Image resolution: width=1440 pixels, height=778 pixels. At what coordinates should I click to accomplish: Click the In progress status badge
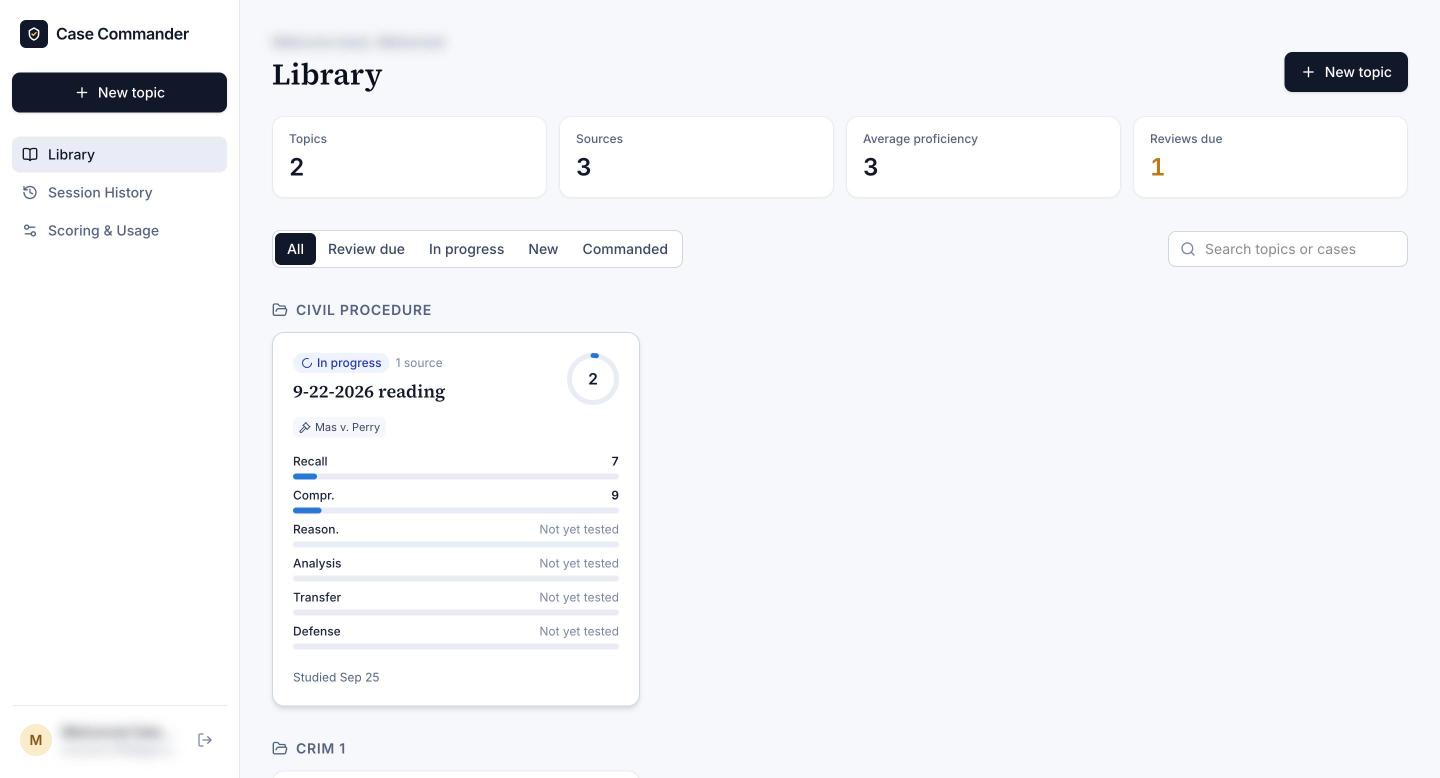[341, 363]
